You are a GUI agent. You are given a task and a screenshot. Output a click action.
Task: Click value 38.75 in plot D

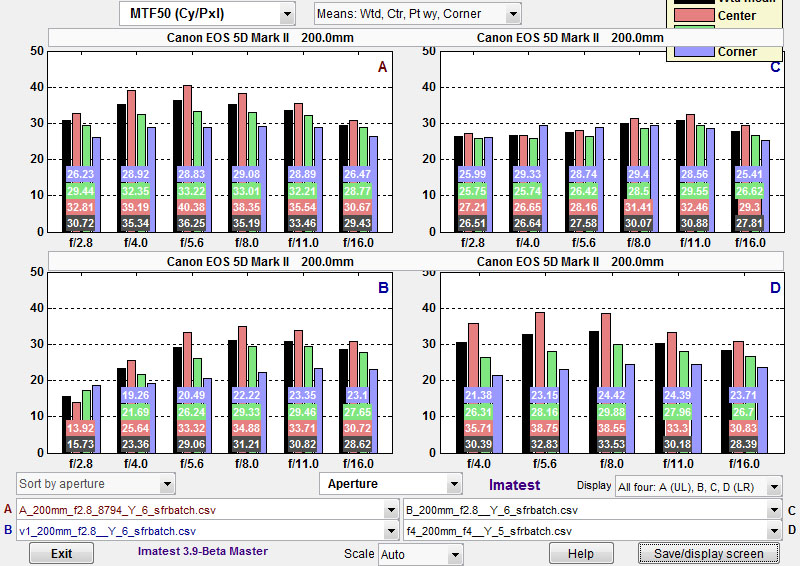pyautogui.click(x=544, y=428)
